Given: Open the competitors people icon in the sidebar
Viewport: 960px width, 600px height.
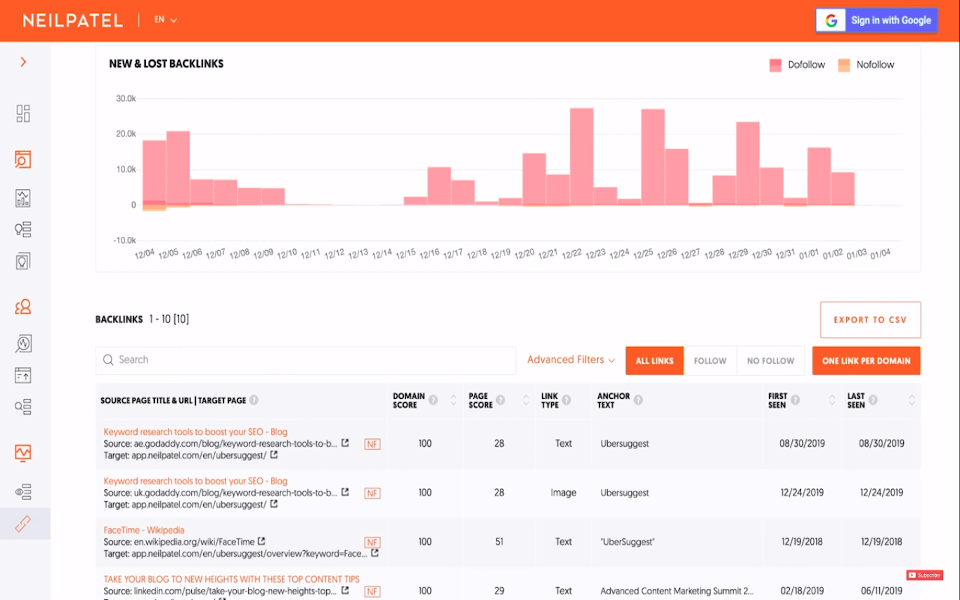Looking at the screenshot, I should 23,307.
